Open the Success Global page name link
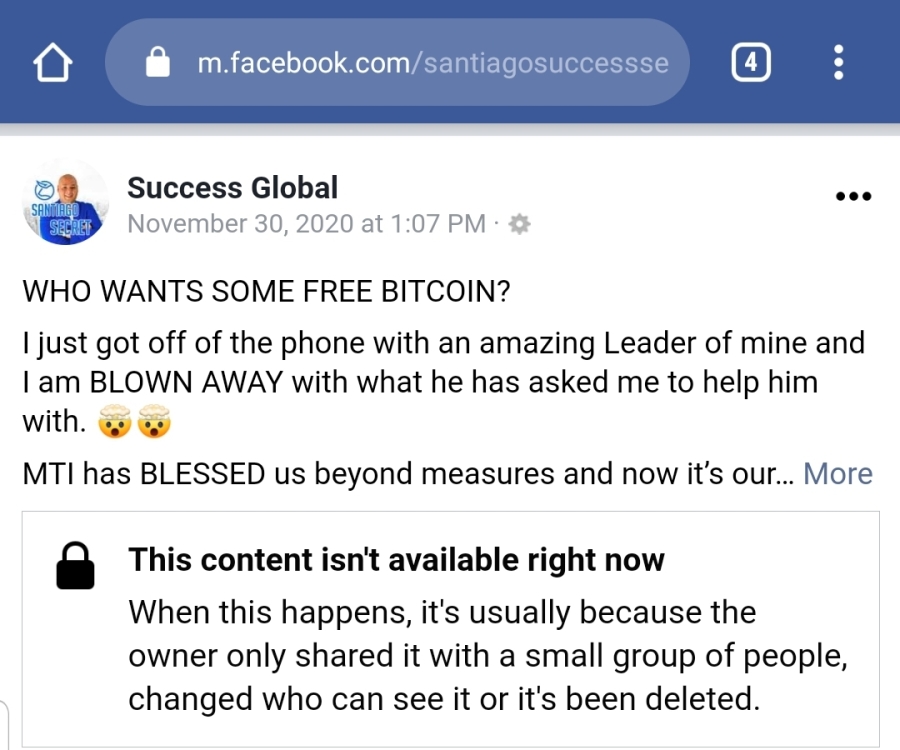 [232, 188]
